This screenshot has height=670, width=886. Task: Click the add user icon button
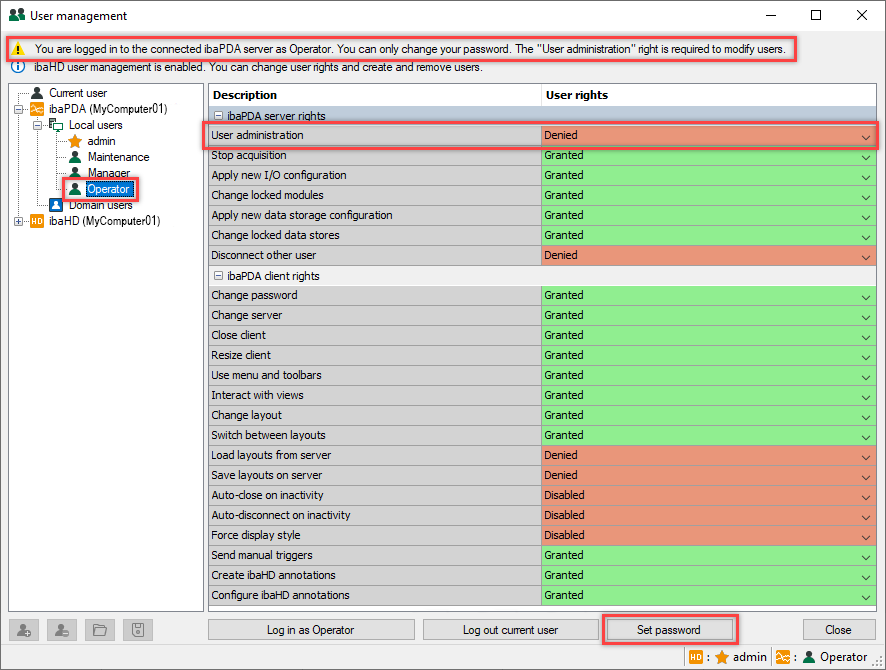(x=24, y=630)
